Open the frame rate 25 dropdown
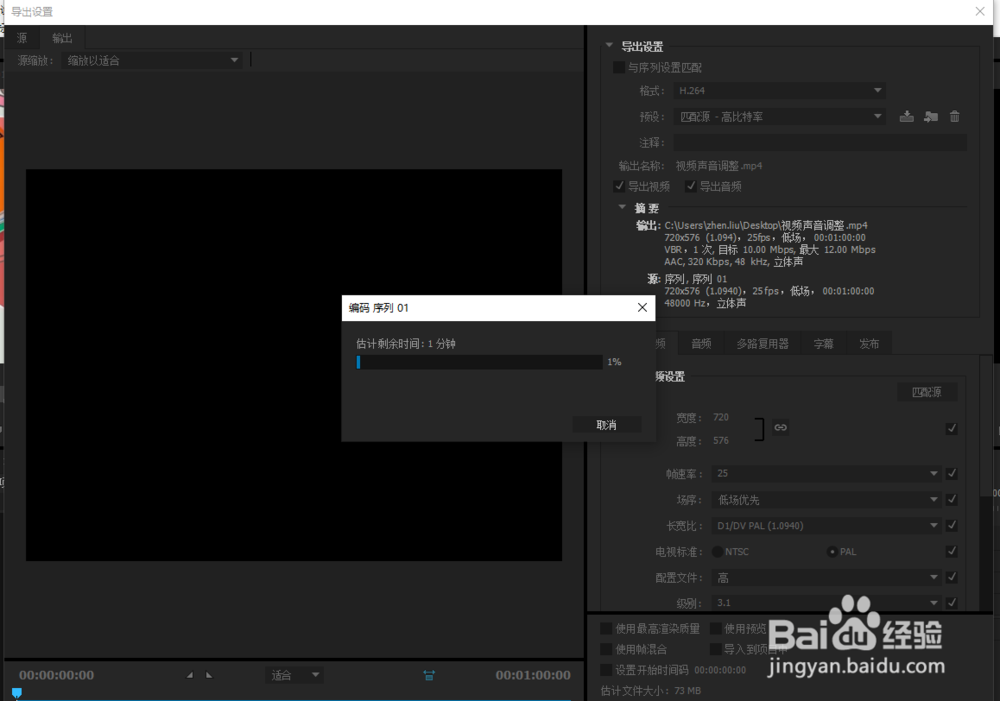1000x701 pixels. 827,473
